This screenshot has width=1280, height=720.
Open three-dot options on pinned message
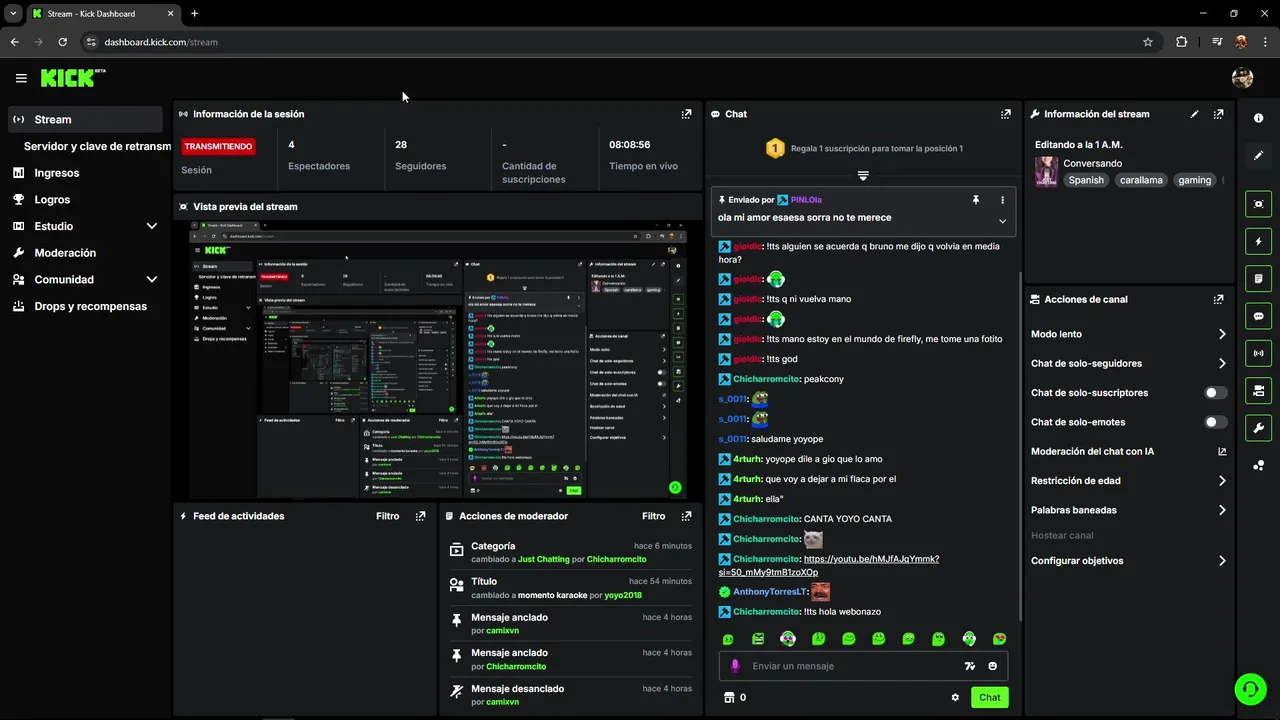pos(1002,200)
